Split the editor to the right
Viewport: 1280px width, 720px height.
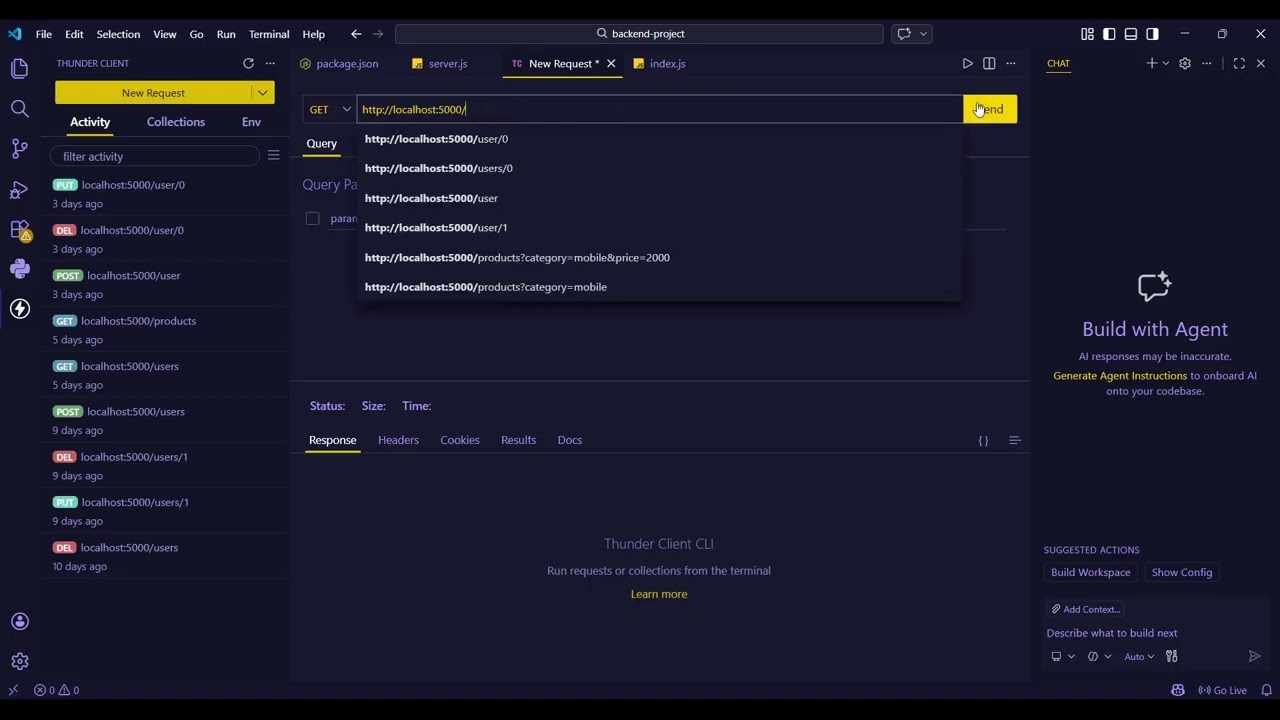click(x=989, y=63)
